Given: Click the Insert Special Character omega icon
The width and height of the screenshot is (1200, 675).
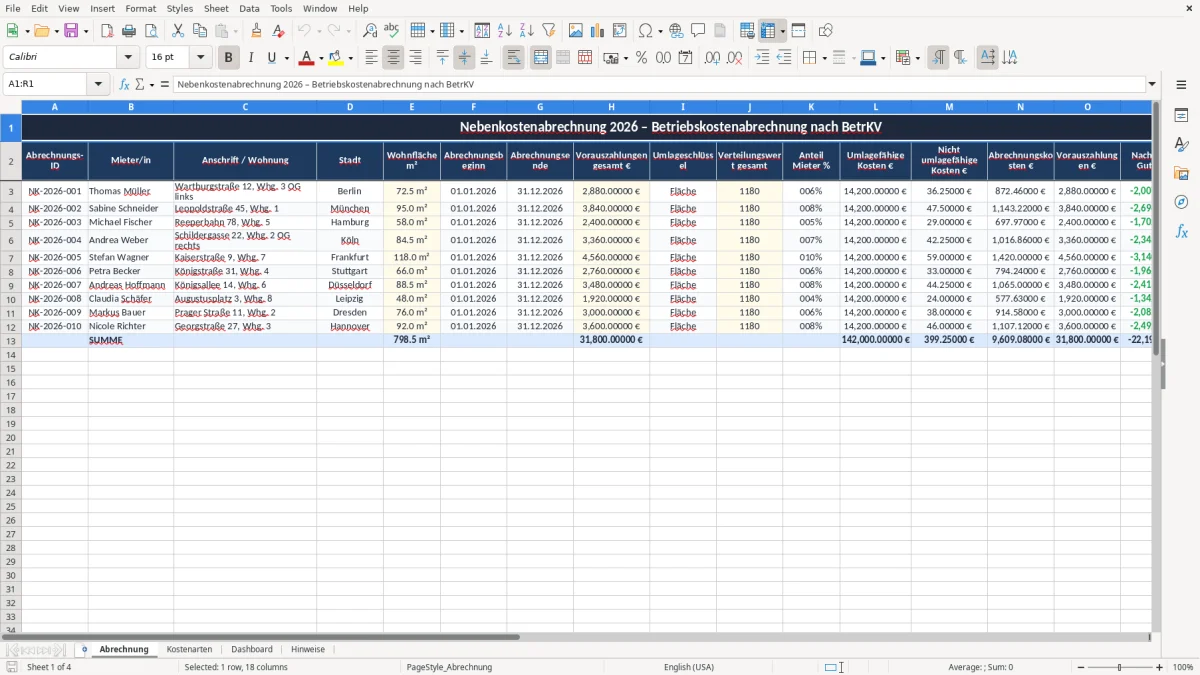Looking at the screenshot, I should click(x=646, y=31).
